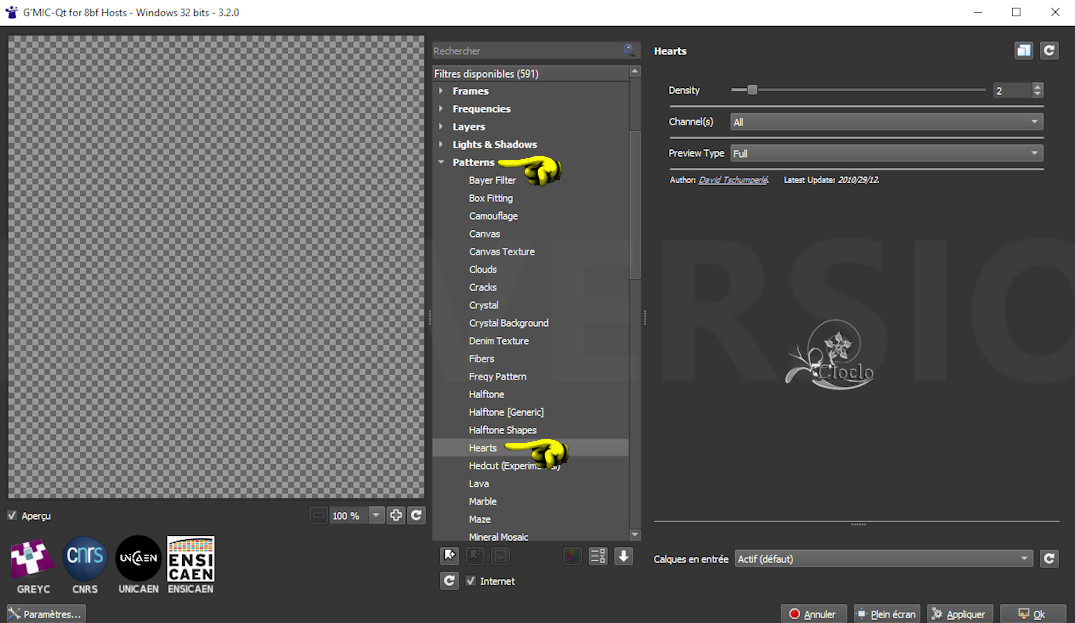Image resolution: width=1075 pixels, height=623 pixels.
Task: Click the zoom in plus icon
Action: tap(396, 515)
